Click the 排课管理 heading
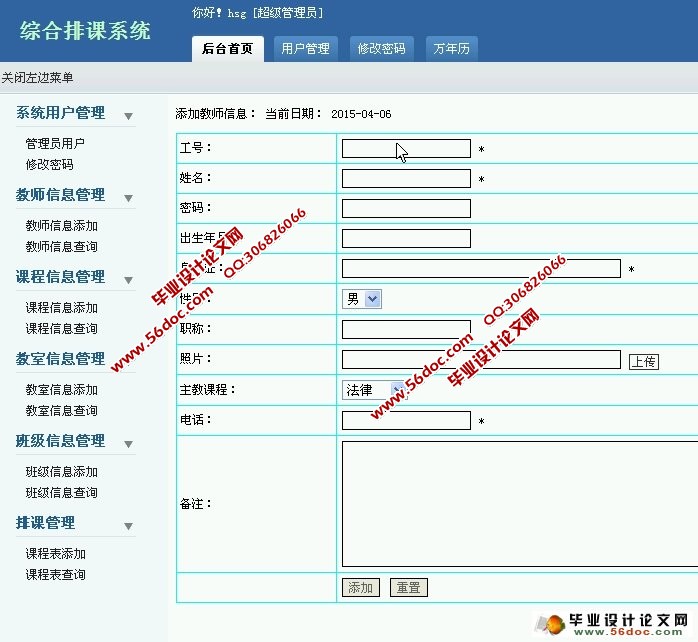Viewport: 698px width, 642px height. pyautogui.click(x=45, y=522)
